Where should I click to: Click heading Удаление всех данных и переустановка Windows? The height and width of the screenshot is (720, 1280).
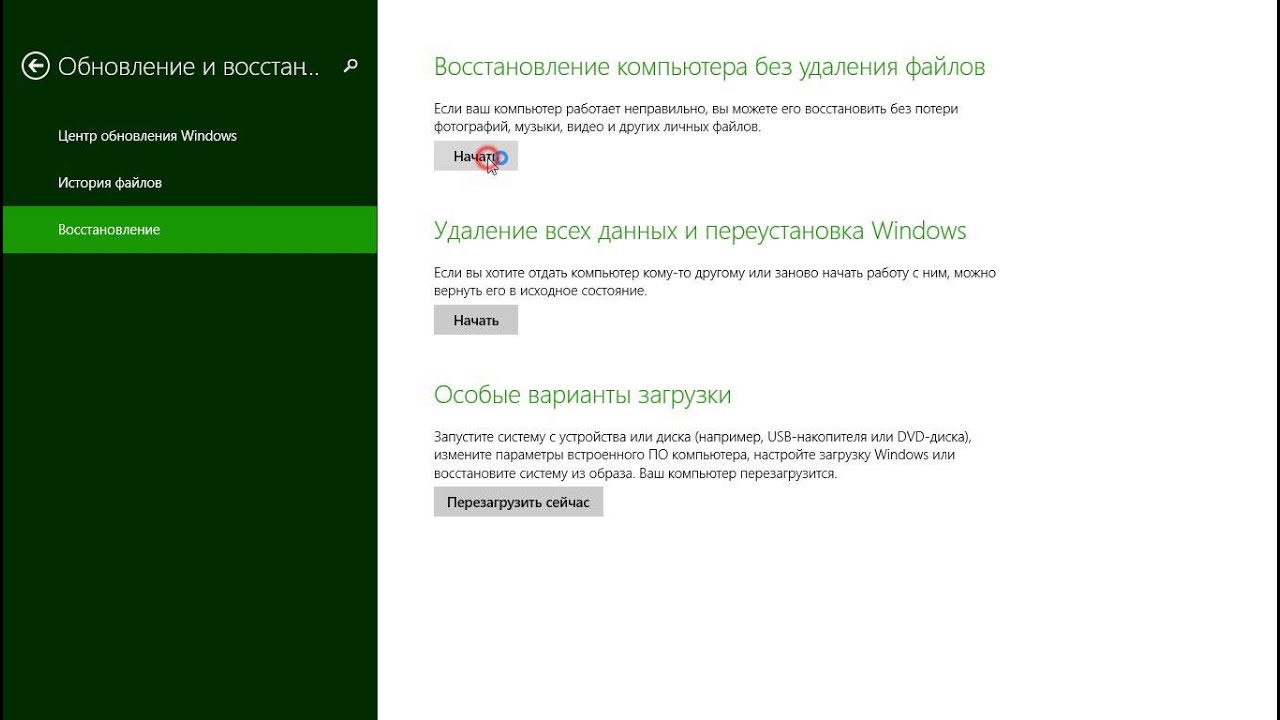click(700, 231)
